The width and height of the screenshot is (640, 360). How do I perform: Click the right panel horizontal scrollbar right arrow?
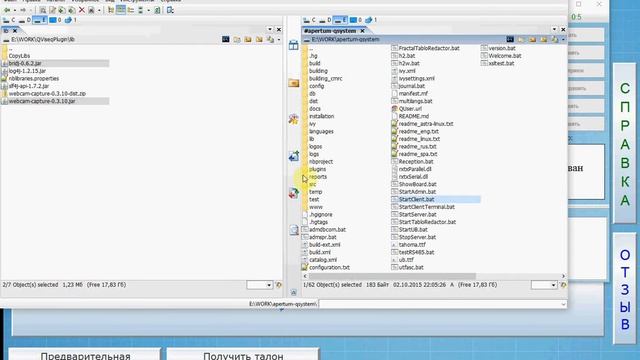tap(563, 276)
